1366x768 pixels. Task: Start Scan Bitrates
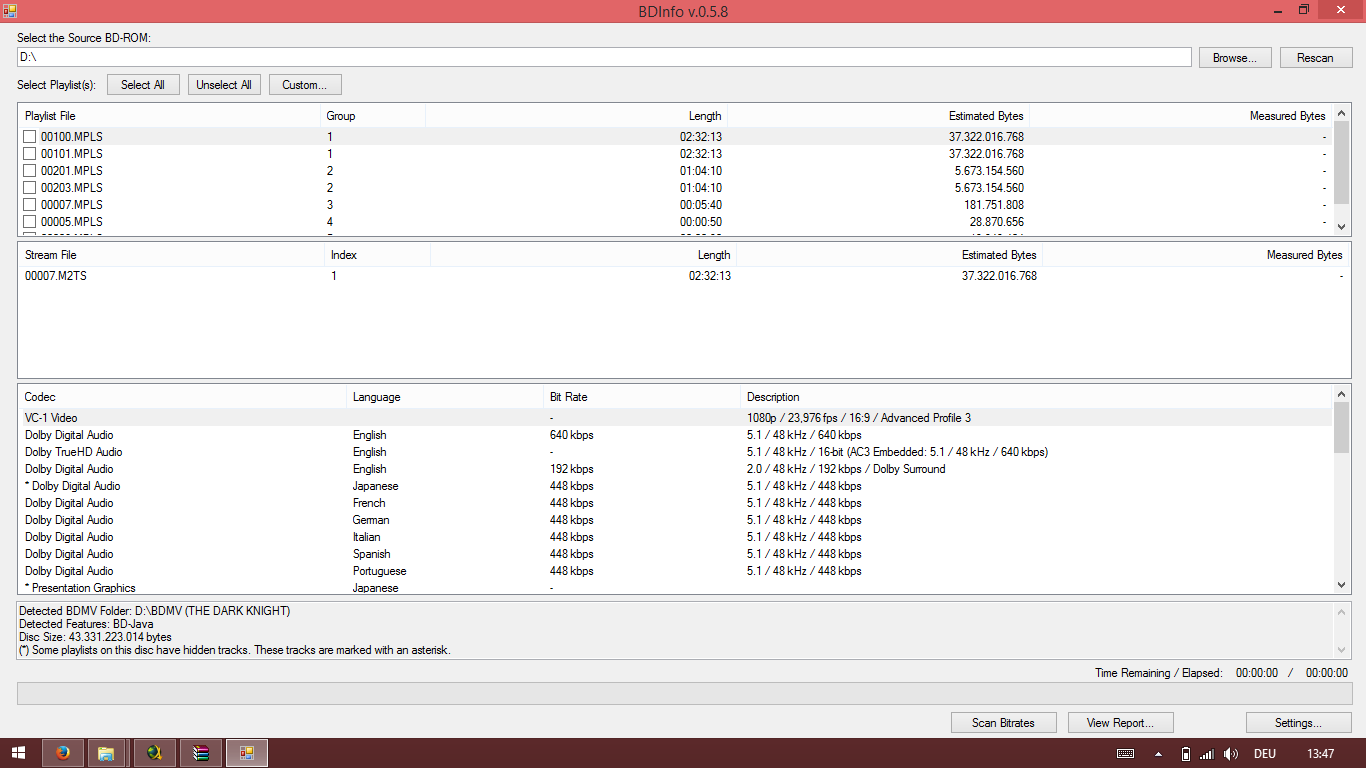[1003, 722]
